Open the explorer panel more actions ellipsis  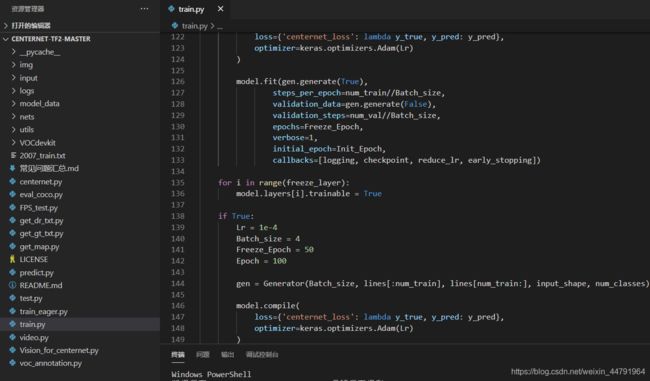point(144,9)
